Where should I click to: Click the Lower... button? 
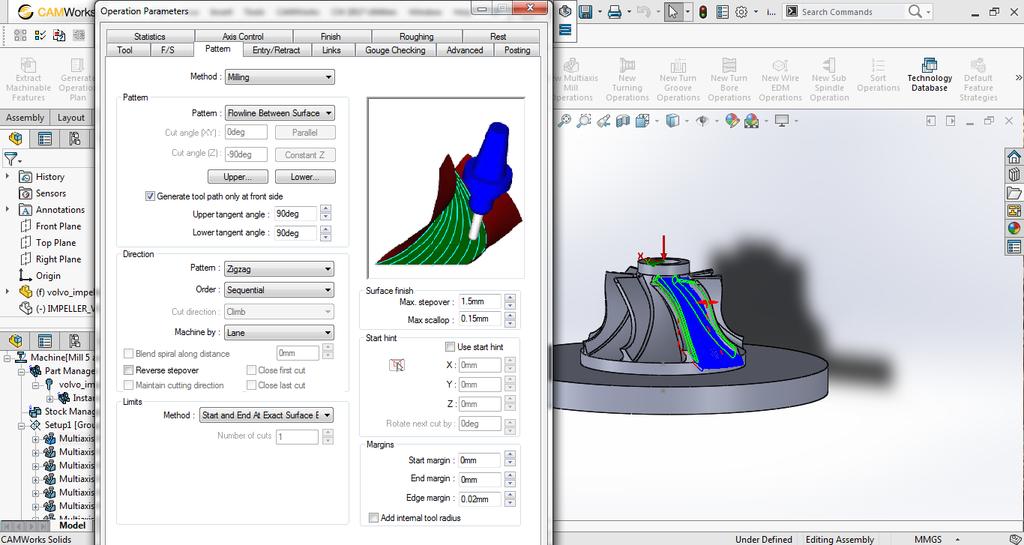pos(305,177)
